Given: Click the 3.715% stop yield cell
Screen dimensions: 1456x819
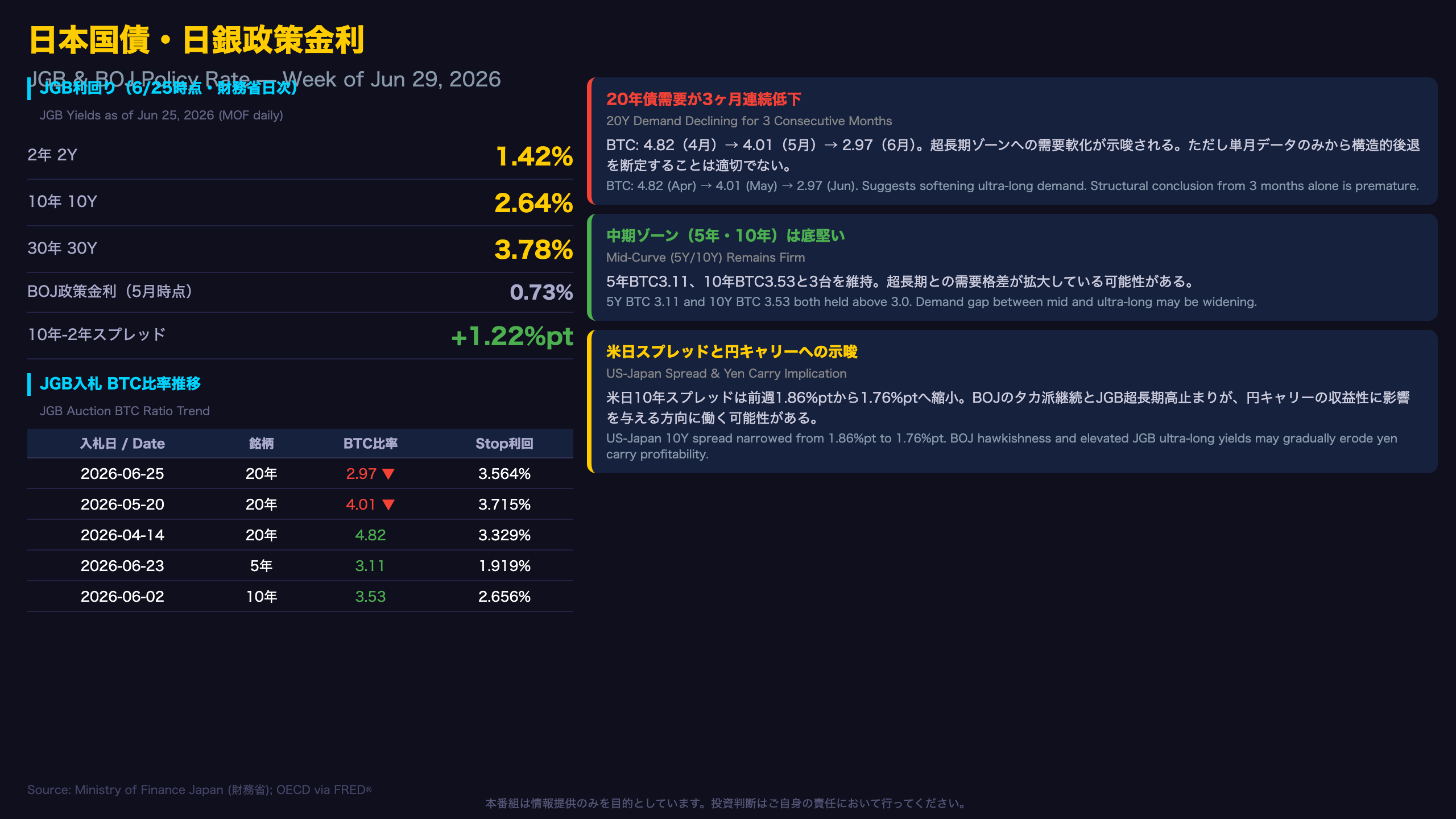Looking at the screenshot, I should click(504, 504).
